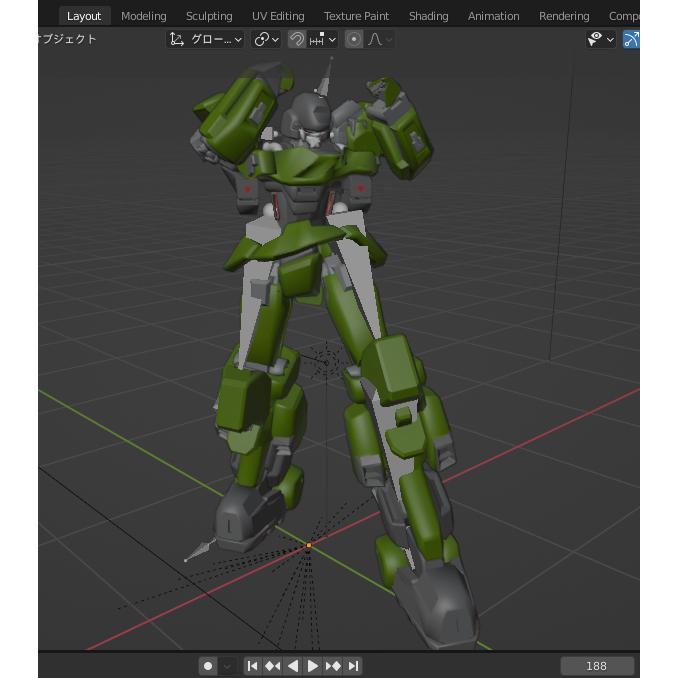Toggle the snap magnet icon

click(297, 39)
